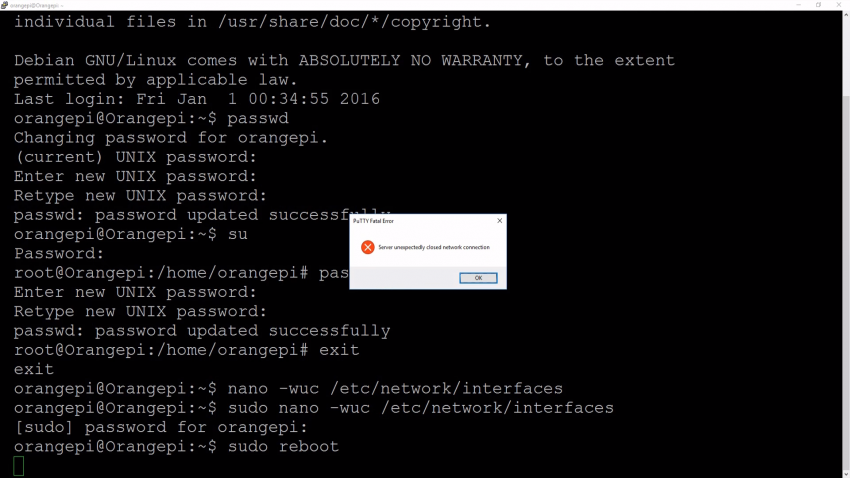Maximize the PuTTY terminal window

819,5
